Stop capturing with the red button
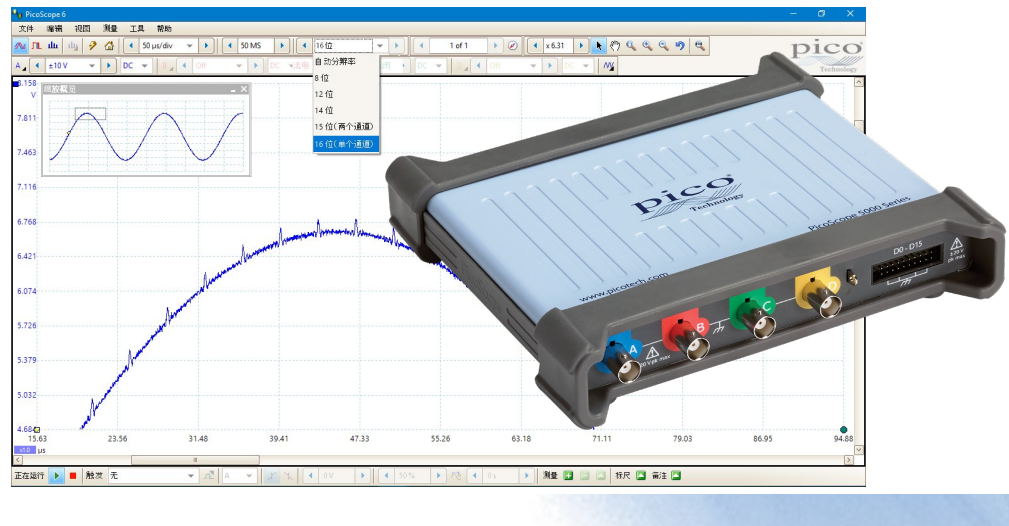The height and width of the screenshot is (526, 1009). (73, 476)
